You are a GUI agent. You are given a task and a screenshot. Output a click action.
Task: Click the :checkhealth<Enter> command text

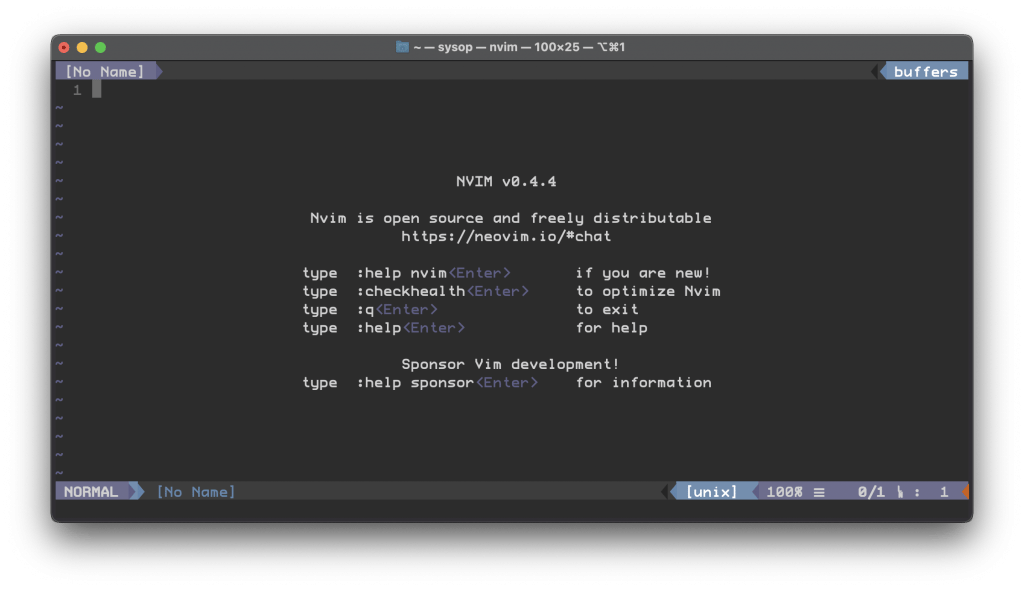(443, 291)
